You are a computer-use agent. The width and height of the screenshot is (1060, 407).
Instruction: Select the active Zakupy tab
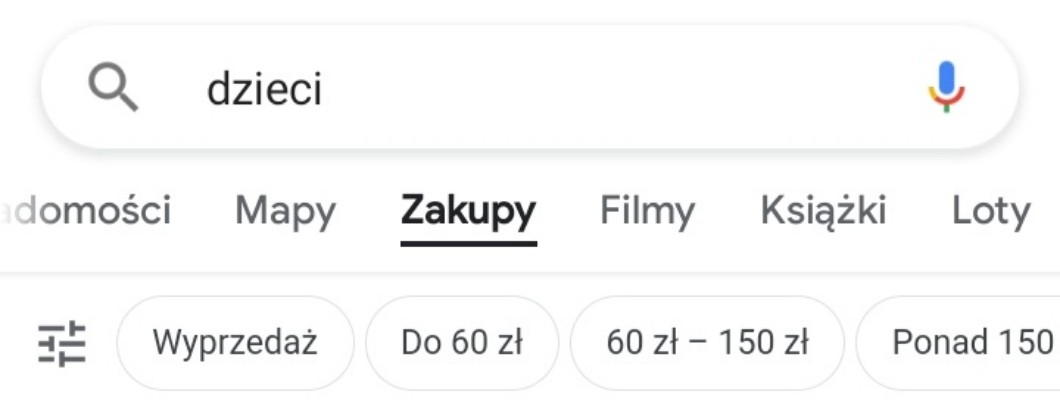tap(468, 211)
